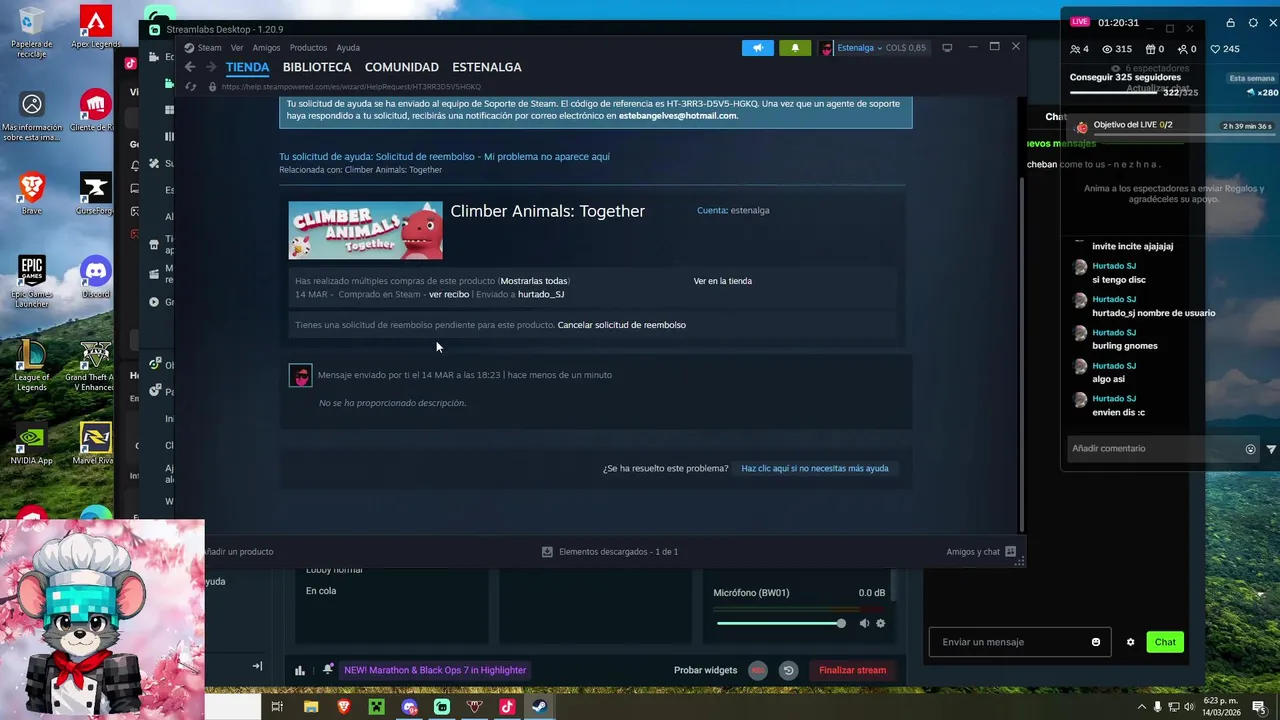The height and width of the screenshot is (720, 1280).
Task: Click the message sender avatar
Action: (x=300, y=375)
